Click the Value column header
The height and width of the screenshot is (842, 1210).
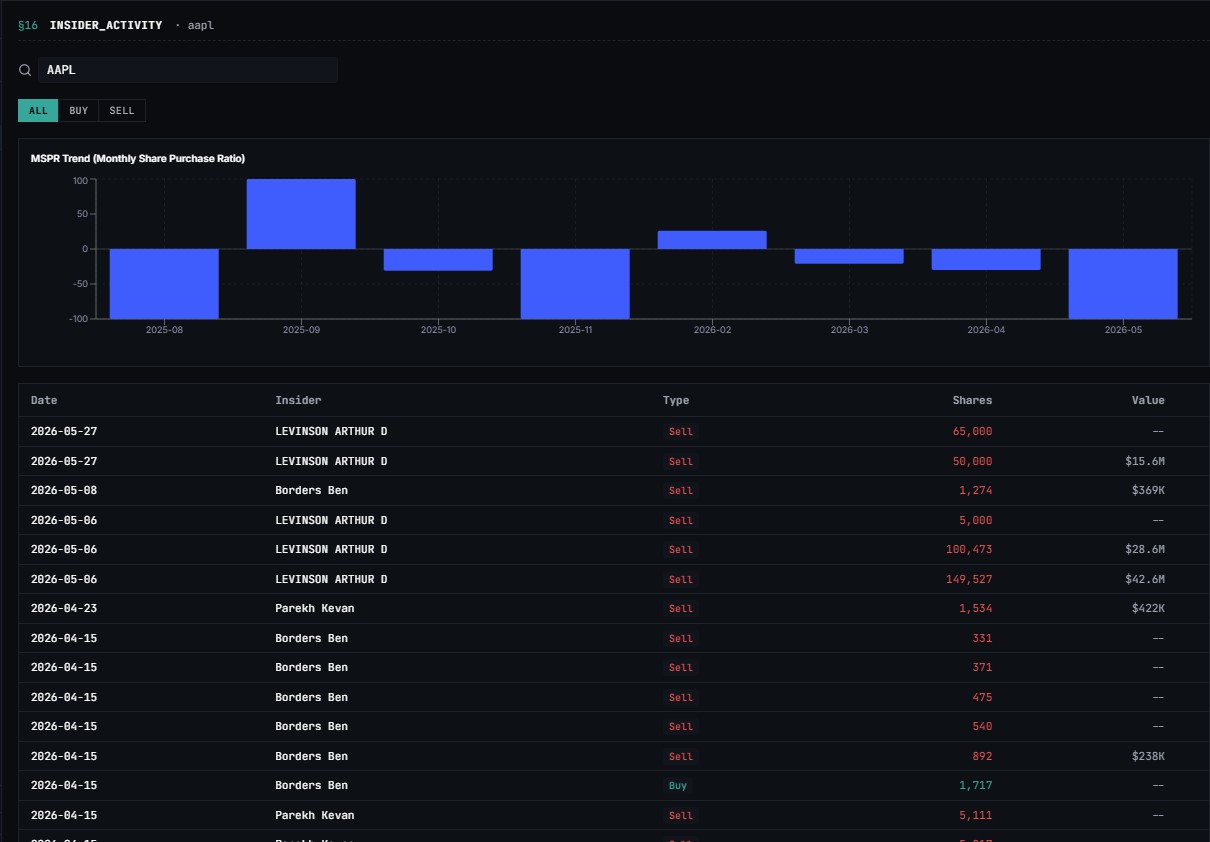tap(1148, 400)
